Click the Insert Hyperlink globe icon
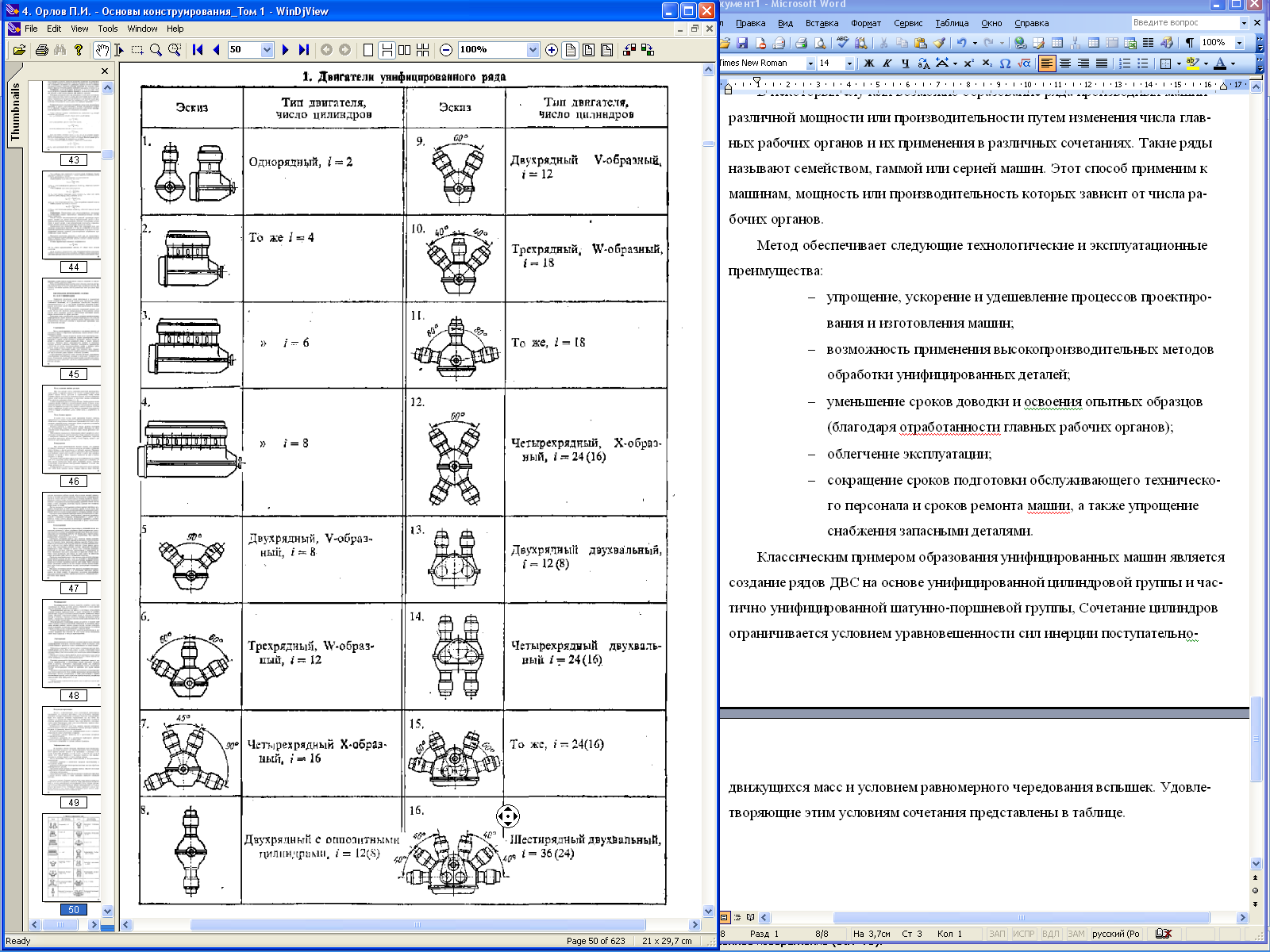The width and height of the screenshot is (1270, 952). [x=1021, y=43]
